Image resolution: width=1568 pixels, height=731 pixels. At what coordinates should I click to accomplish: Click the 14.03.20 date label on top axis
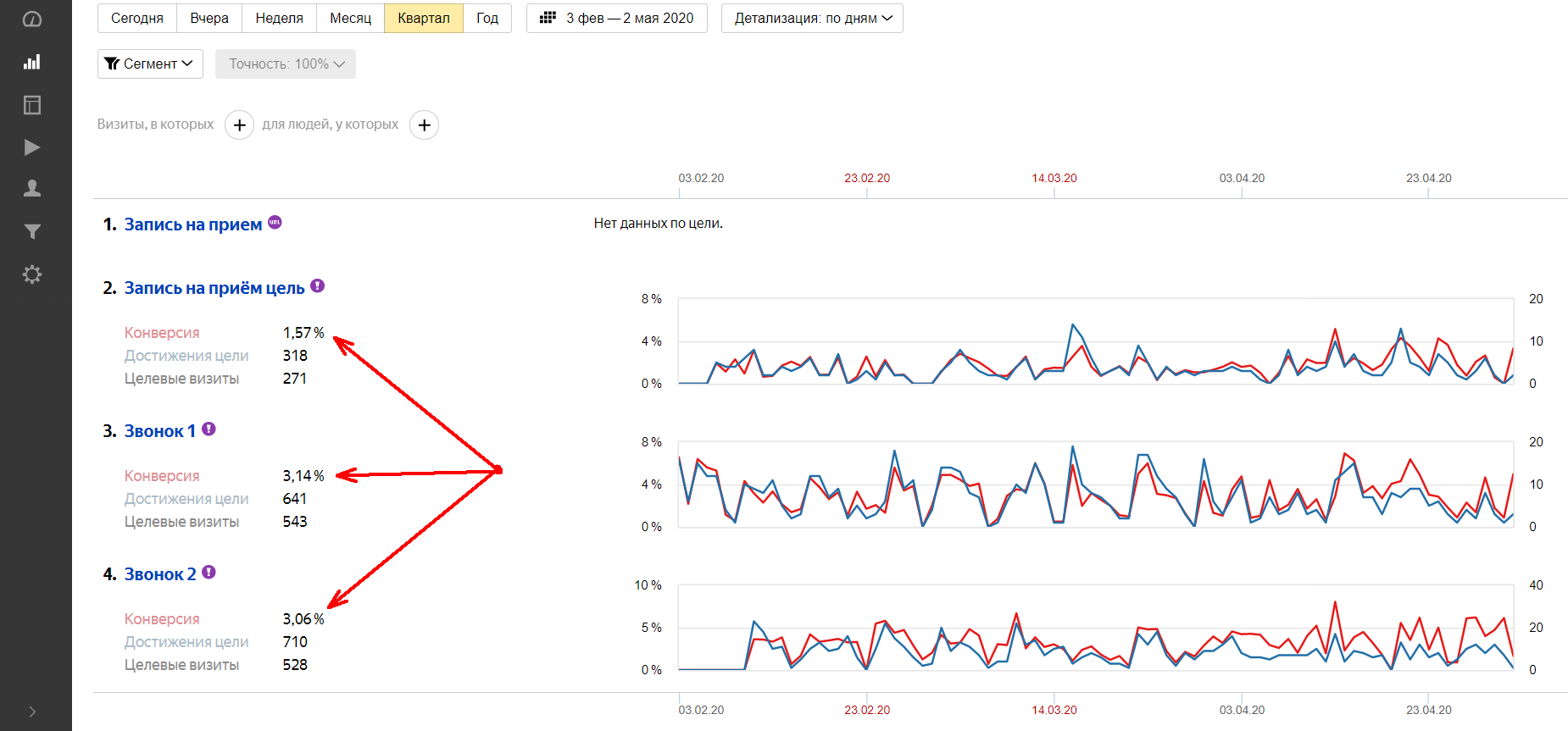(1054, 178)
